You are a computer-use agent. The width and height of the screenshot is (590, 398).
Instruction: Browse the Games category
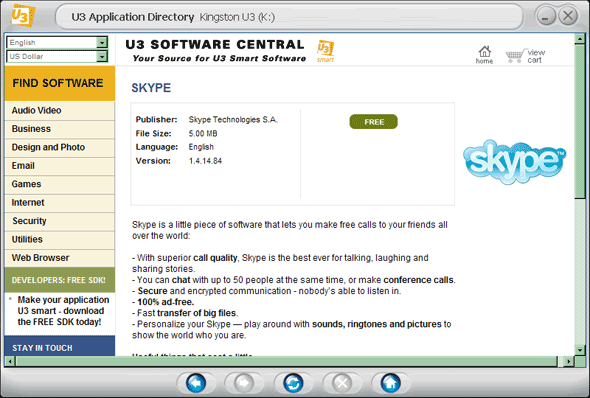point(60,184)
